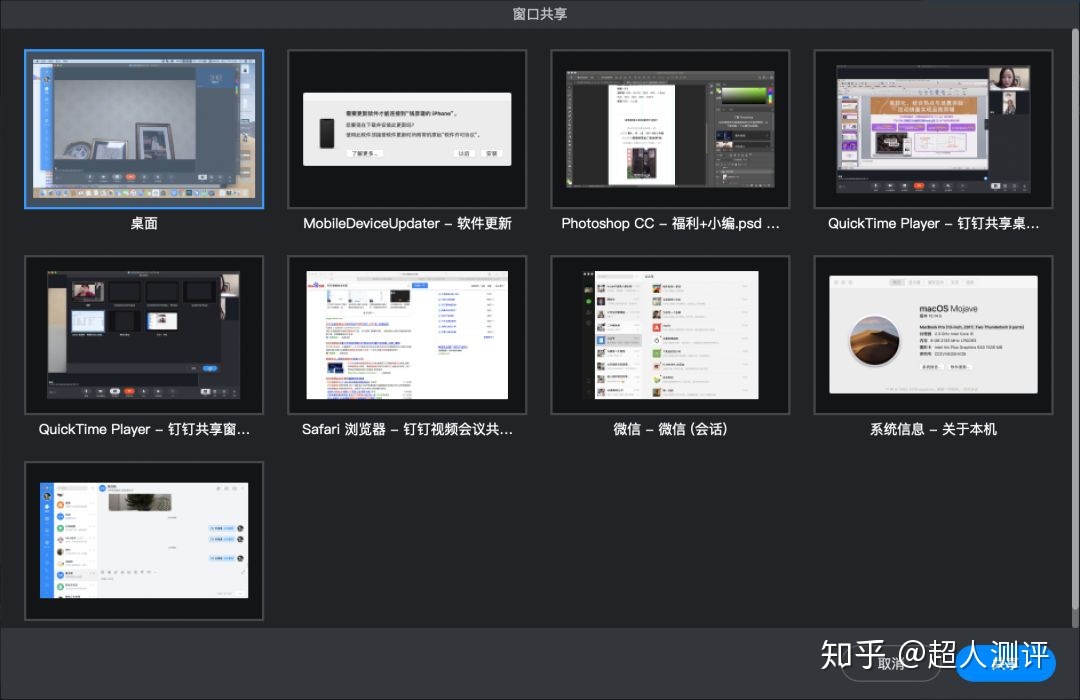Click the 'QuickTime Player – 钉钉共享窗...' label

[x=144, y=429]
